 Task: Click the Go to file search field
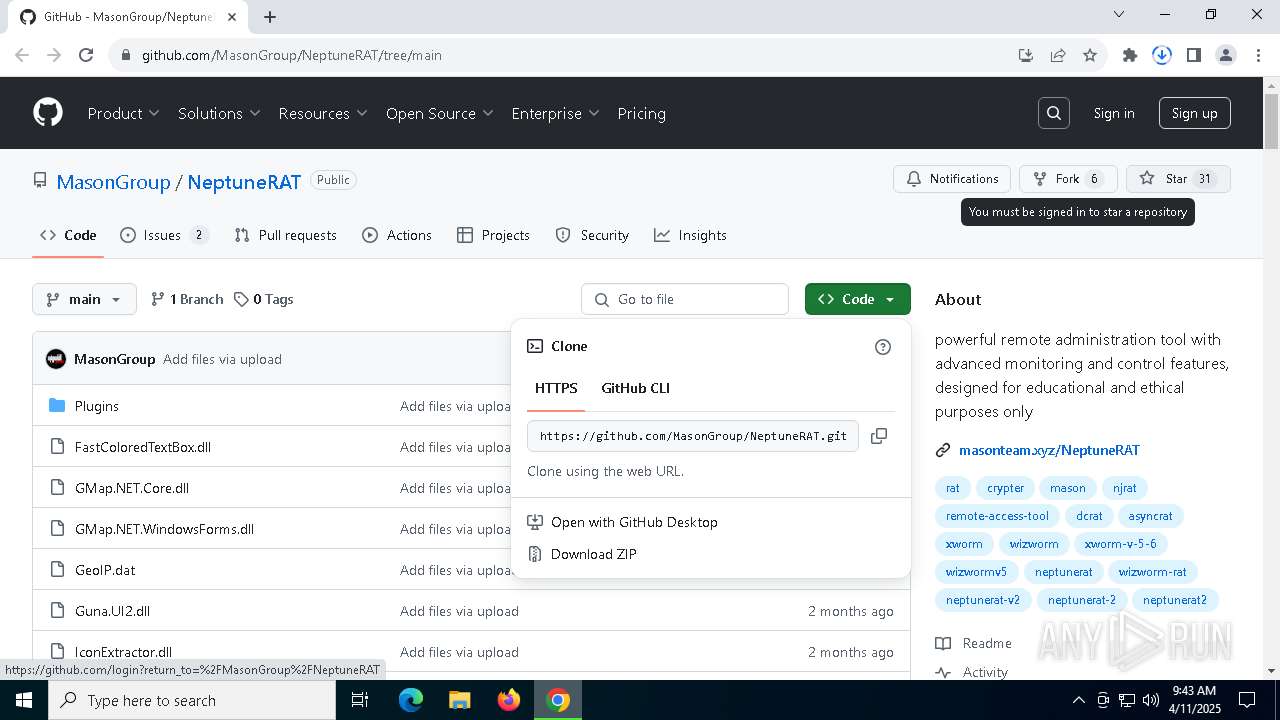685,299
